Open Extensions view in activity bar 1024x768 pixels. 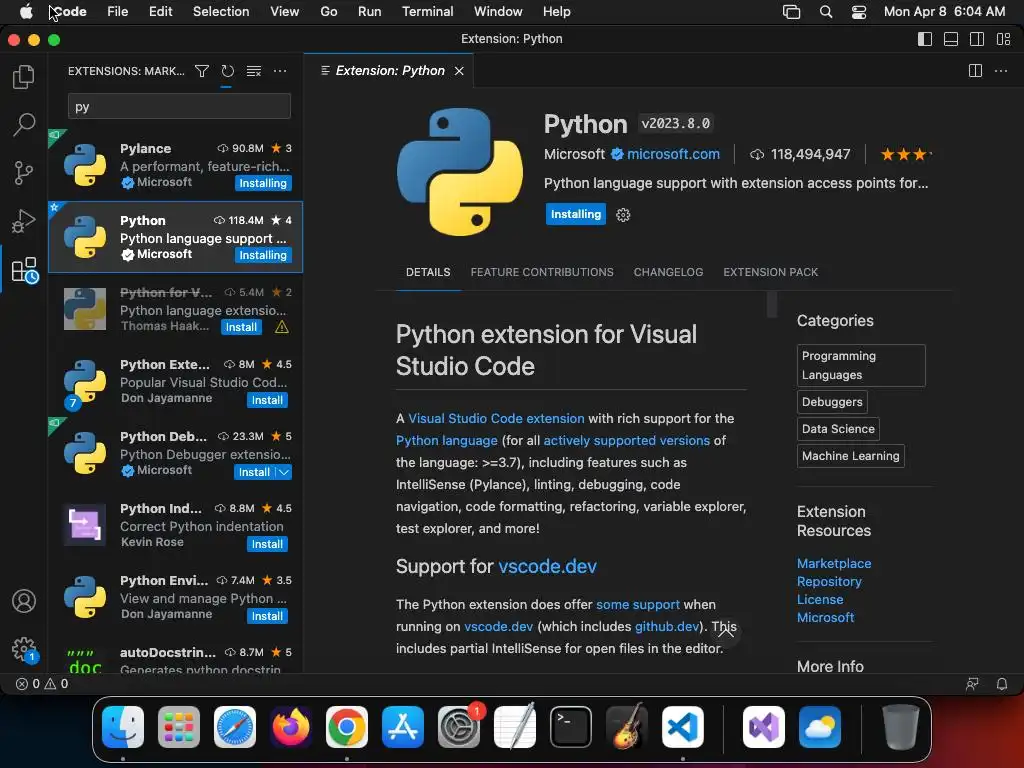click(x=25, y=270)
